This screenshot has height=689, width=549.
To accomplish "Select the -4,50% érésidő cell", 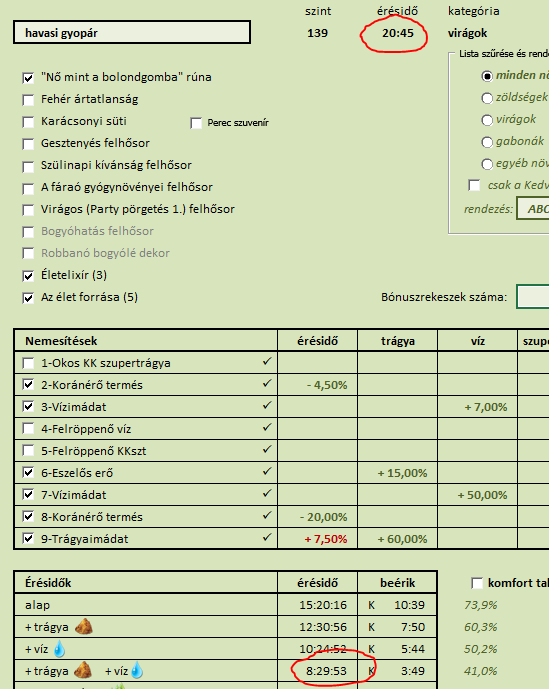I will pos(318,385).
